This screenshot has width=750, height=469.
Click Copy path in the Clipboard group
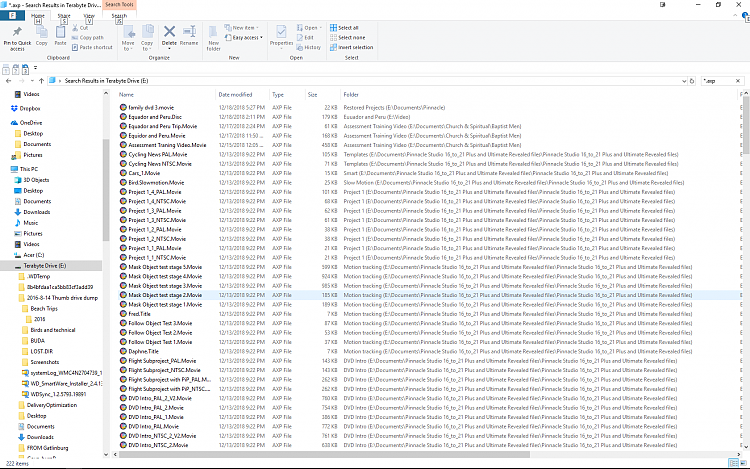coord(88,37)
